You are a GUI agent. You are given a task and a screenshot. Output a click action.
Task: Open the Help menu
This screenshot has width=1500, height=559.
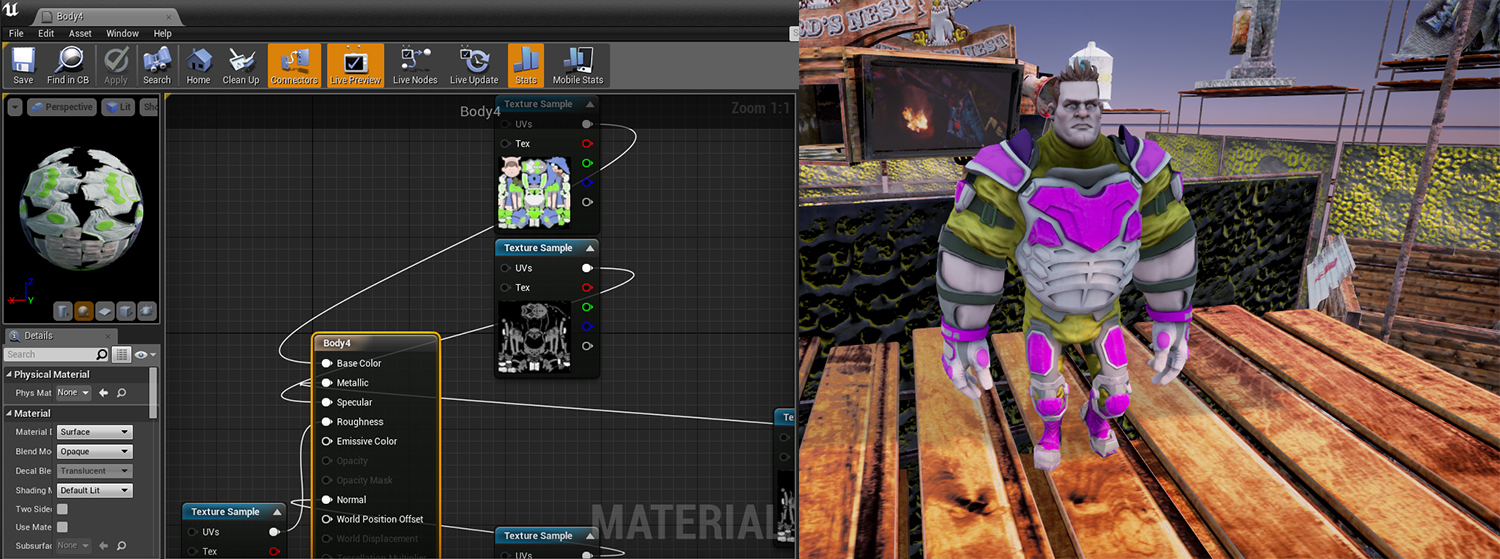click(163, 34)
